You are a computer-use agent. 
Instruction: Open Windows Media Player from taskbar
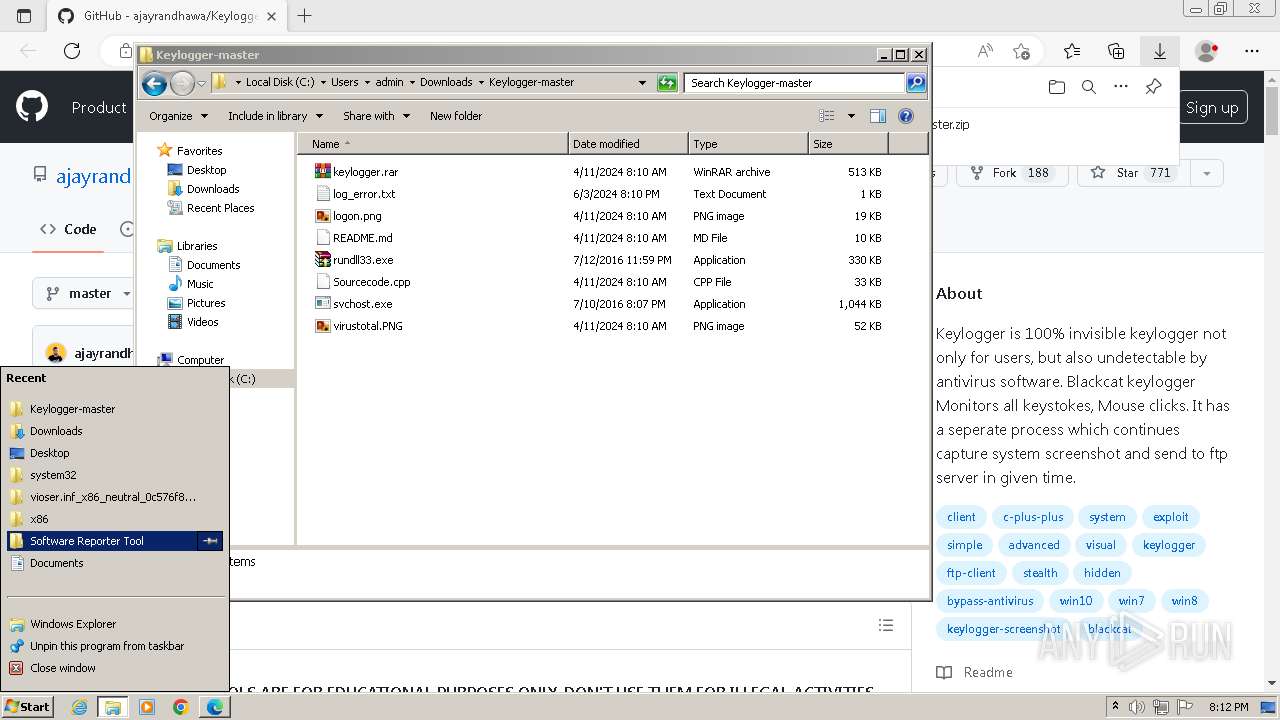pyautogui.click(x=147, y=707)
